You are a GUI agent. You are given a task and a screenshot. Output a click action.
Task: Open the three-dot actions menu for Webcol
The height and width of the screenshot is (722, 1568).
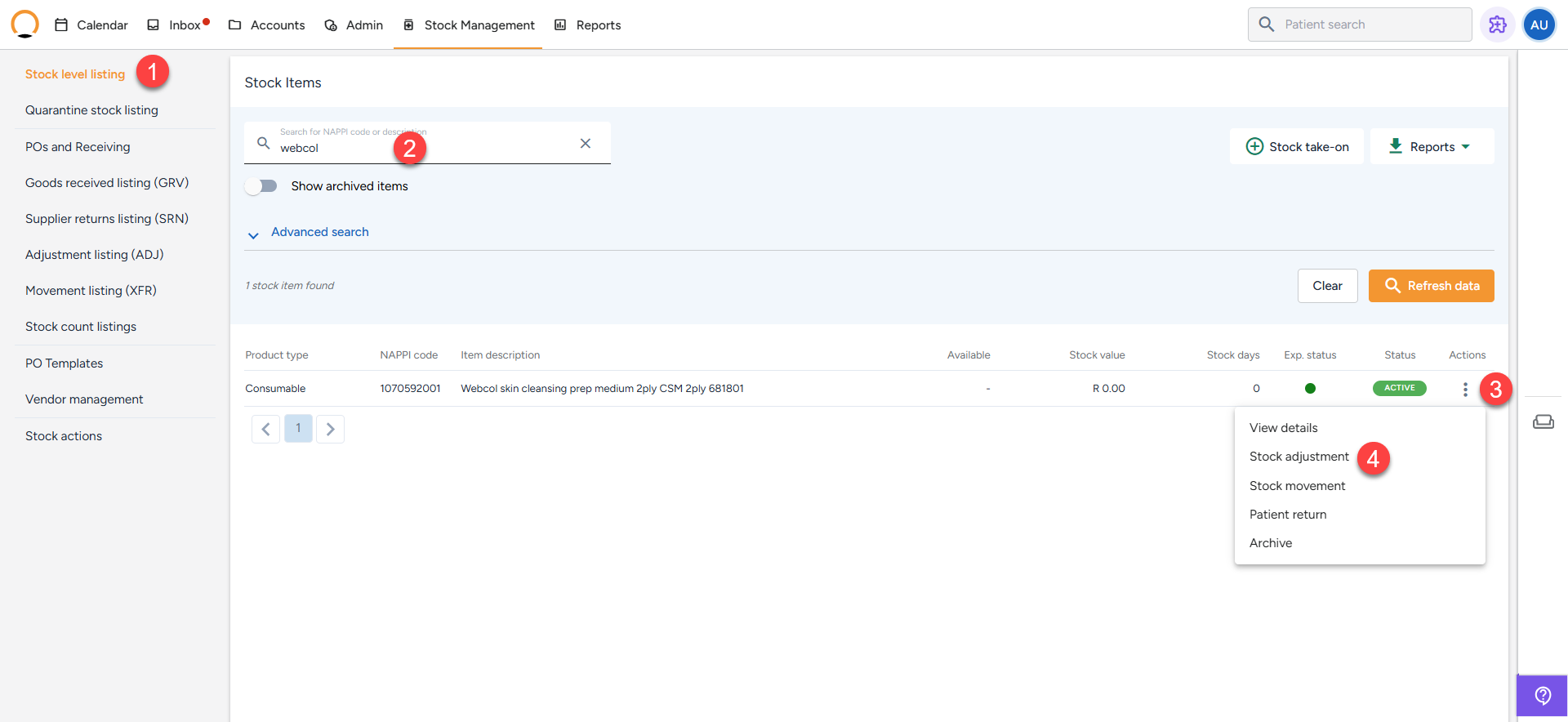1465,390
